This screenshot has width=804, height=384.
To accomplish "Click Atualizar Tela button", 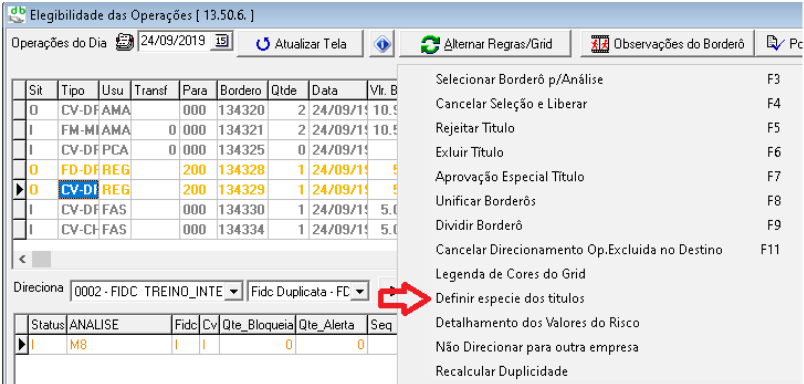I will [300, 44].
